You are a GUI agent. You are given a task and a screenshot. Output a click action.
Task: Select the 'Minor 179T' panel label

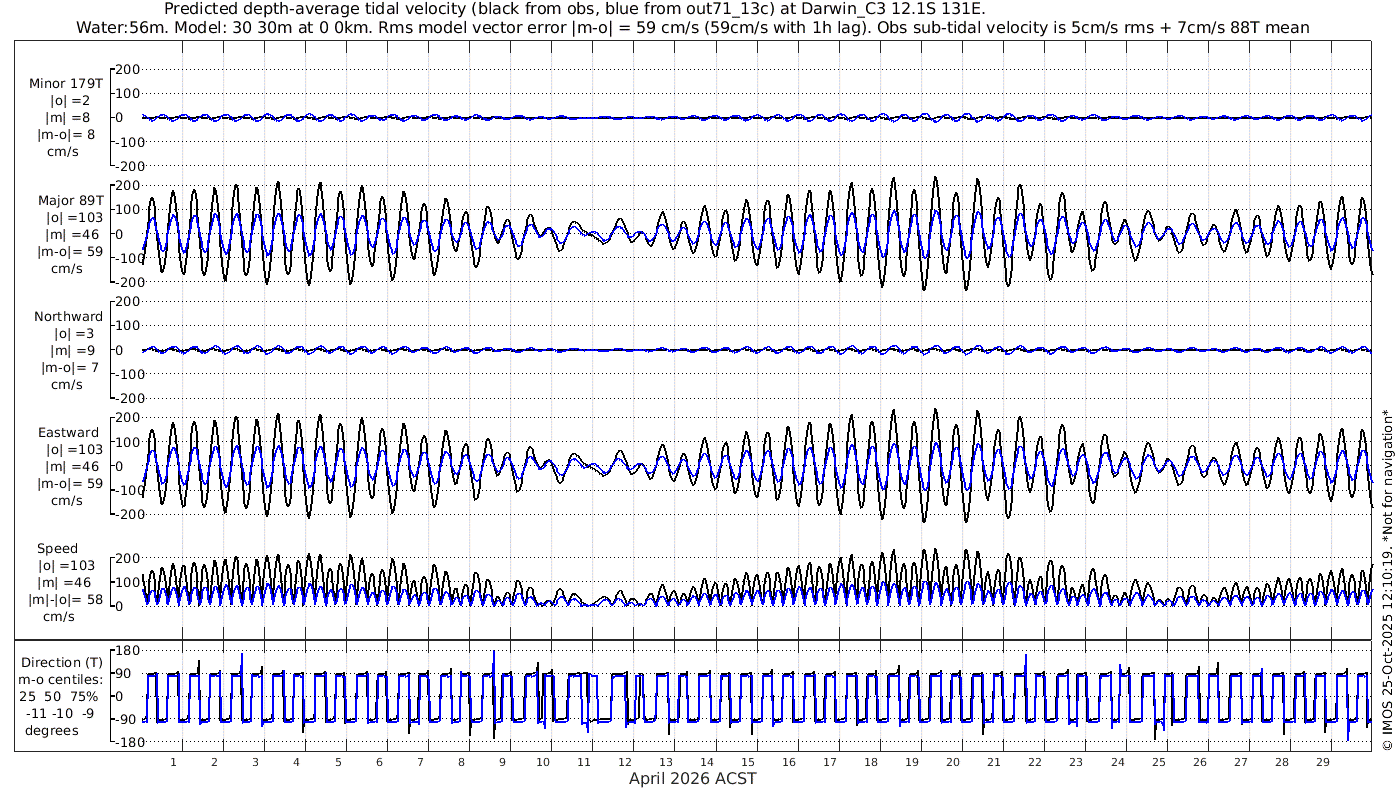coord(66,84)
